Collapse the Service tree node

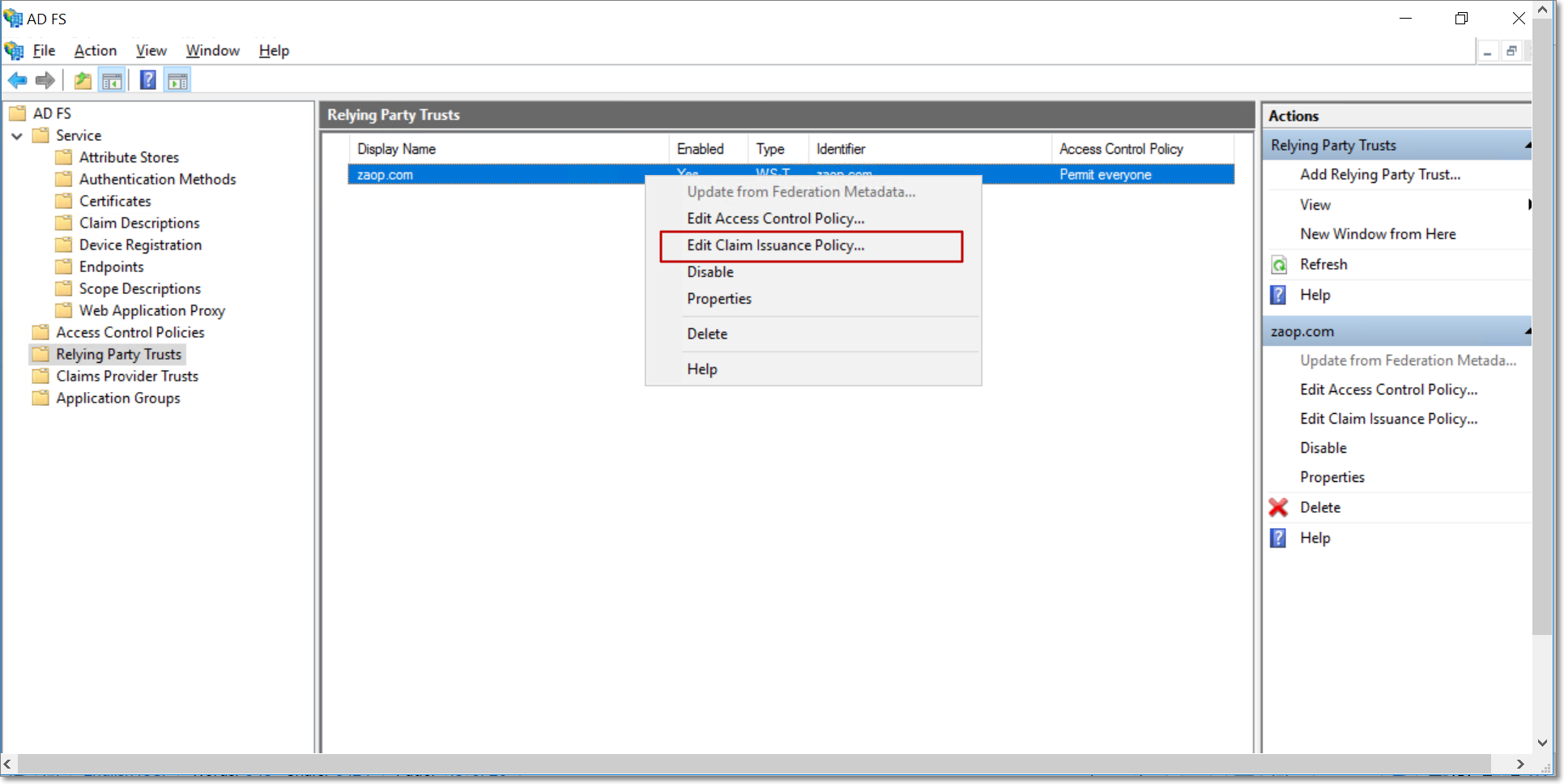coord(17,136)
